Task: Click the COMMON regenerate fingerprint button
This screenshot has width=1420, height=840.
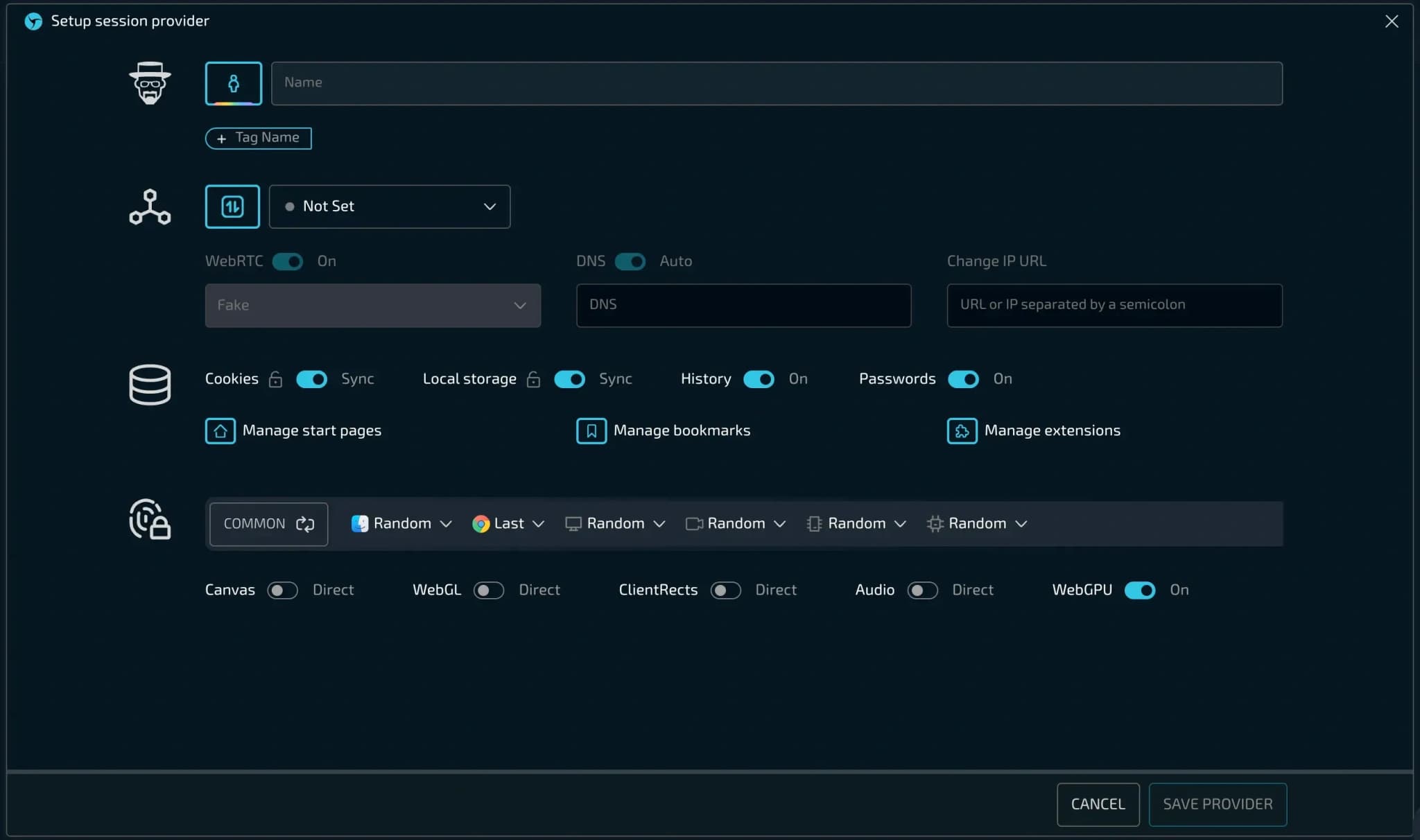Action: [x=268, y=524]
